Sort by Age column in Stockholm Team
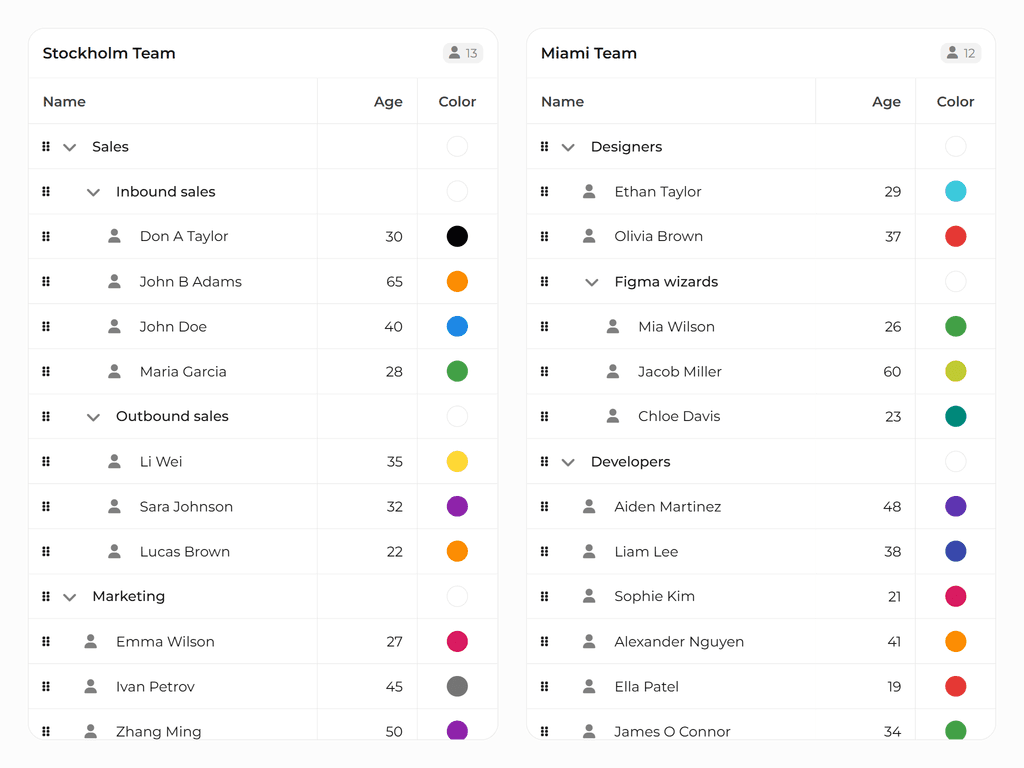 pyautogui.click(x=388, y=102)
